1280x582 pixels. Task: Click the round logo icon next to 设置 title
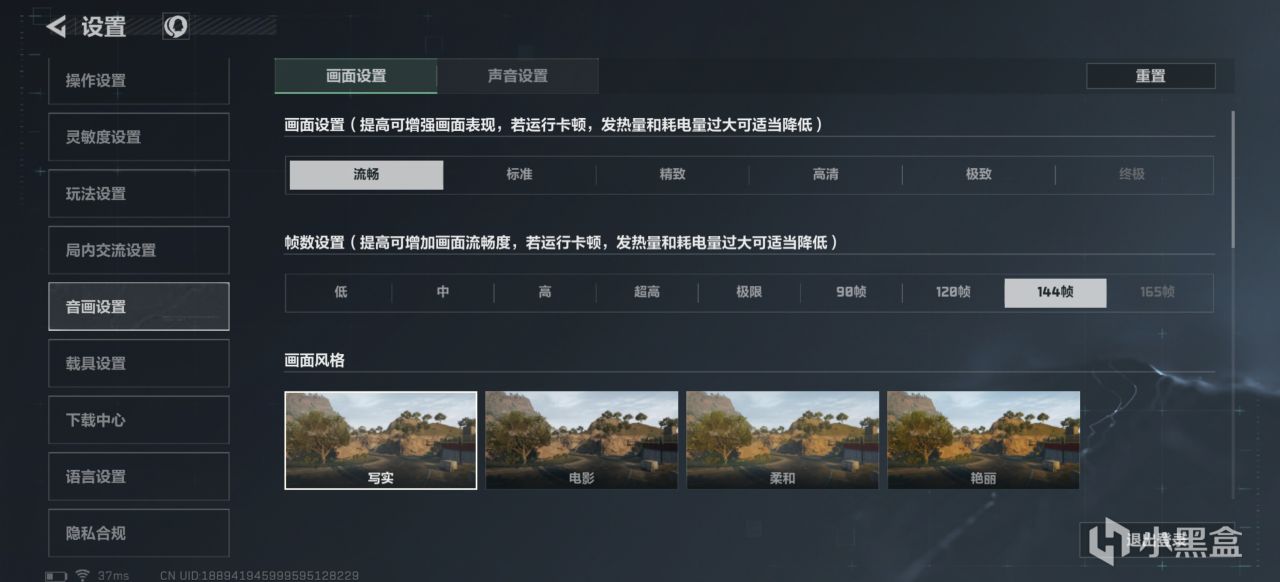pos(176,27)
